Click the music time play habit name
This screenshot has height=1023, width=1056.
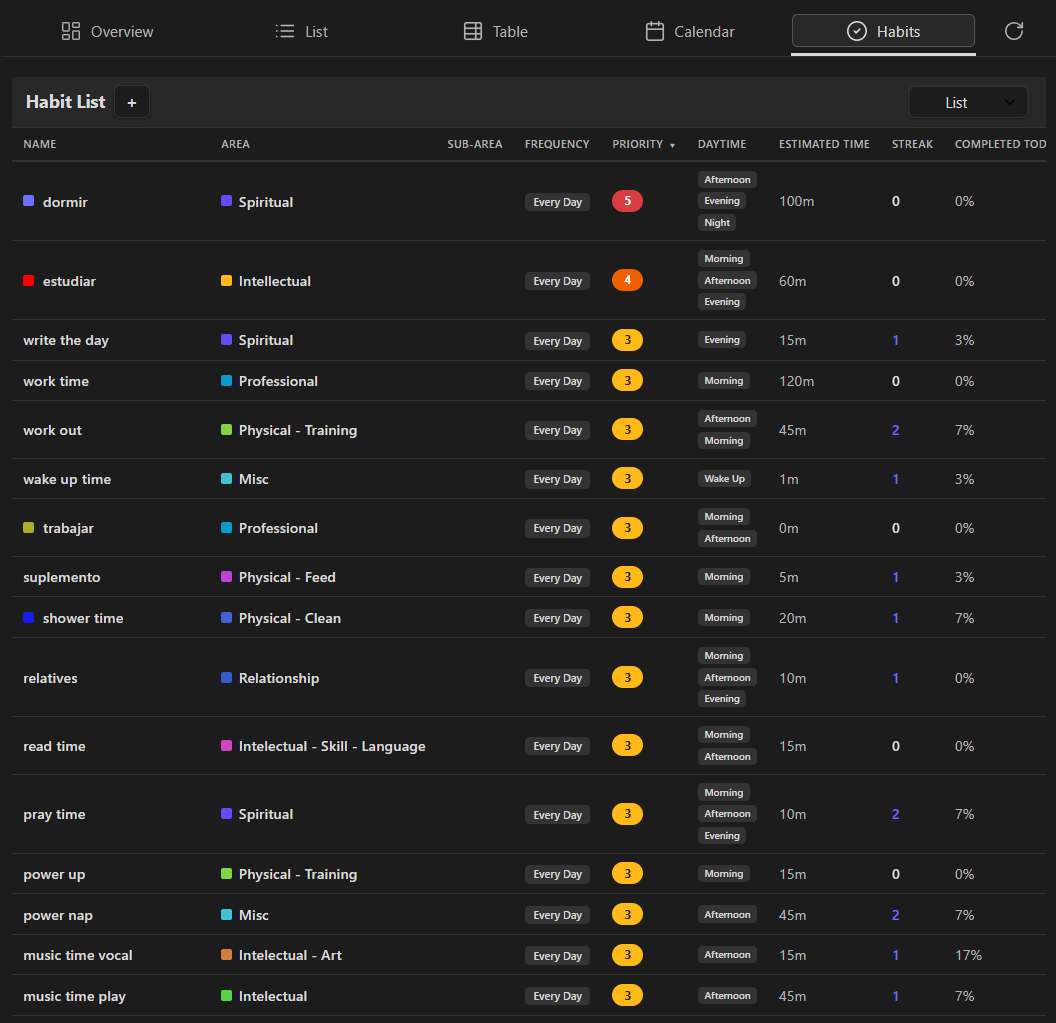tap(74, 996)
